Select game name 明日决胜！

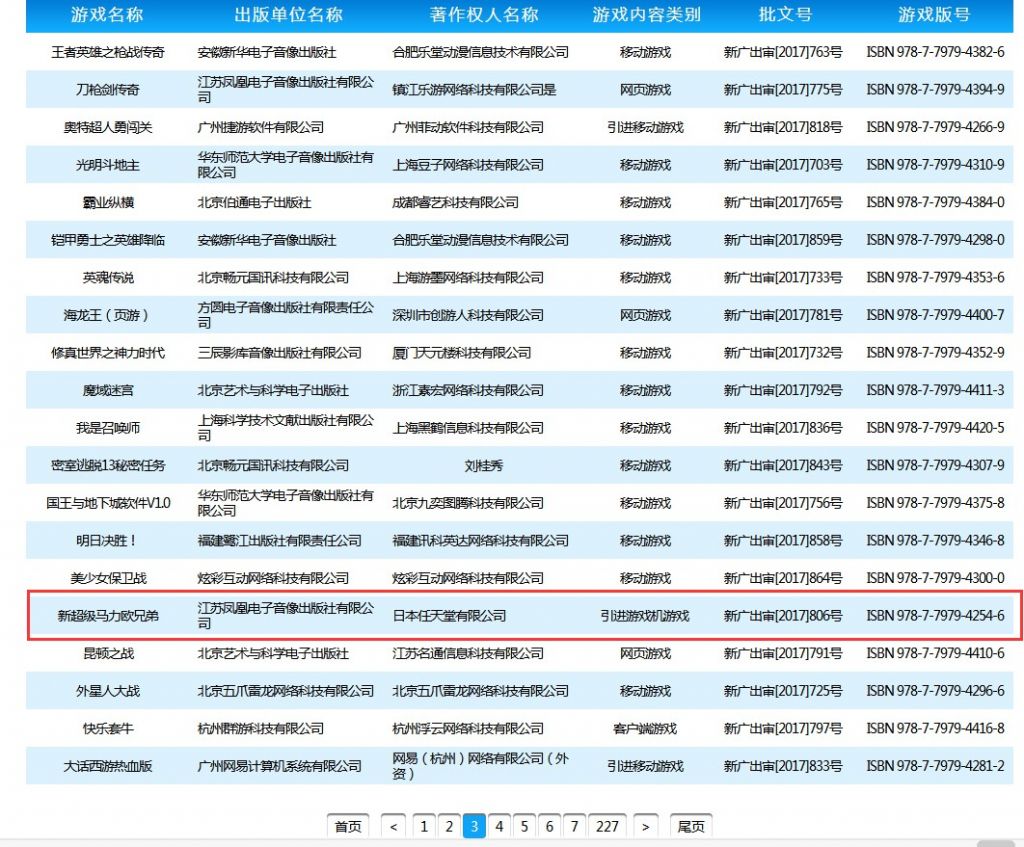[x=108, y=541]
